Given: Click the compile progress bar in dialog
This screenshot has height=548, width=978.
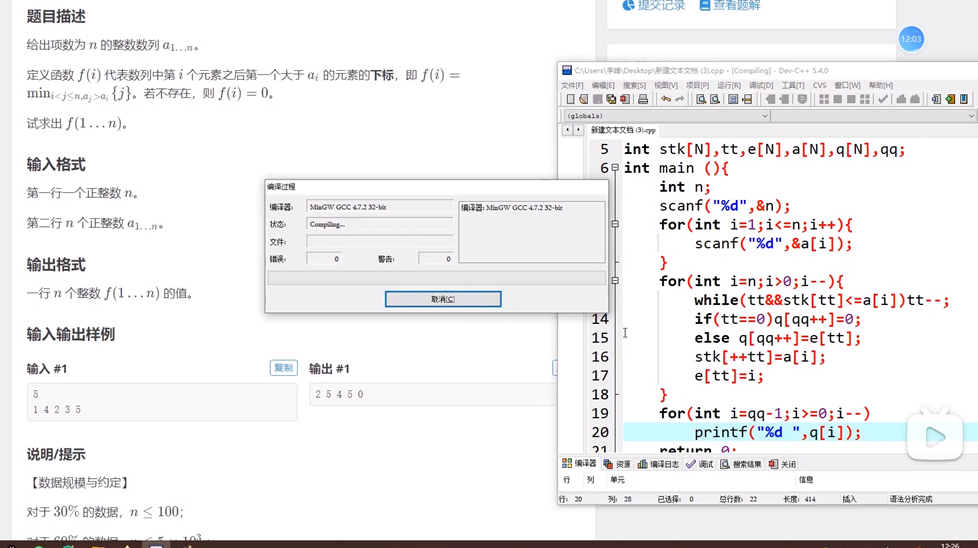Looking at the screenshot, I should pos(437,278).
